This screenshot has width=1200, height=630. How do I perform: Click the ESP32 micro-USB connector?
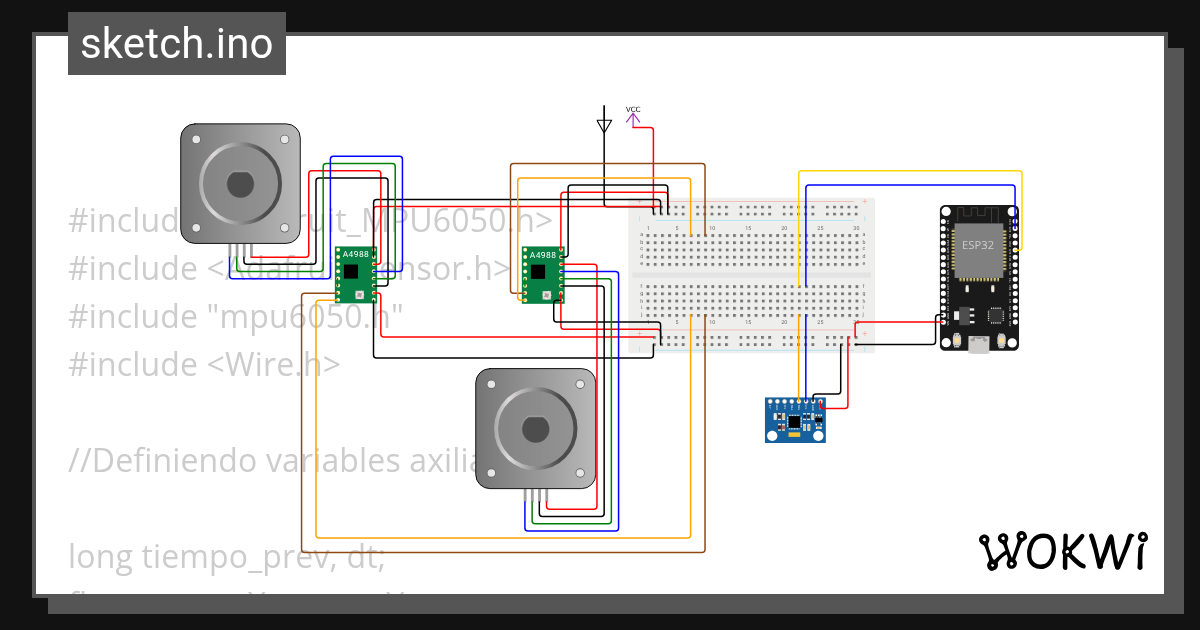pyautogui.click(x=979, y=348)
